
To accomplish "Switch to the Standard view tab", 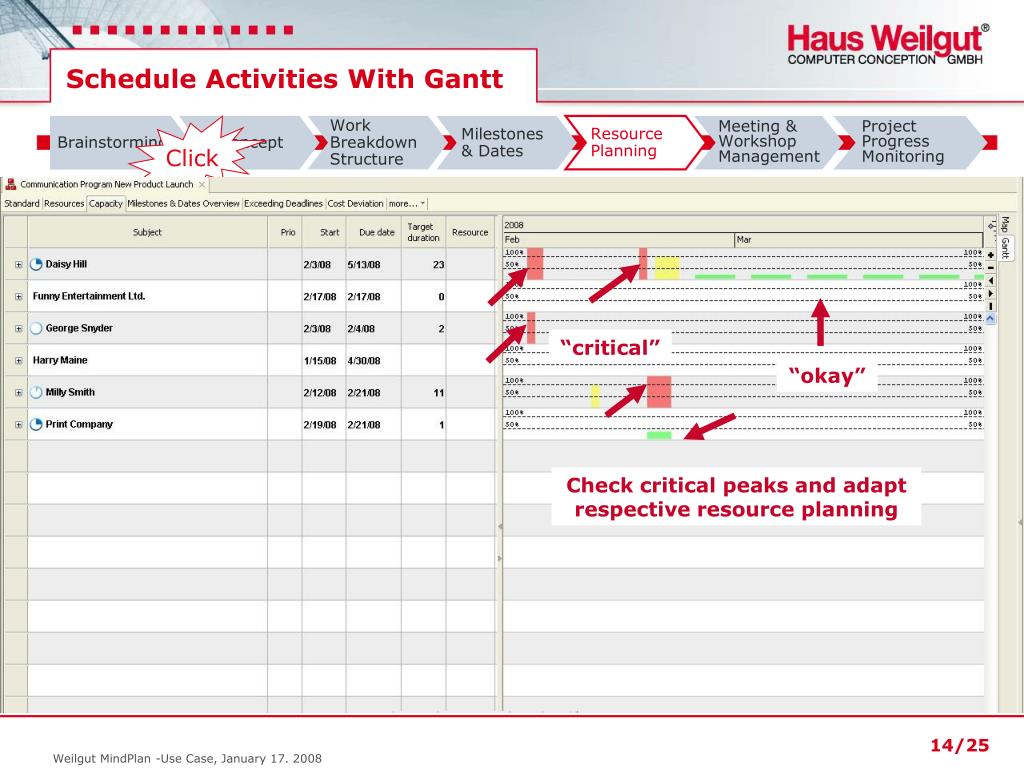I will tap(22, 204).
